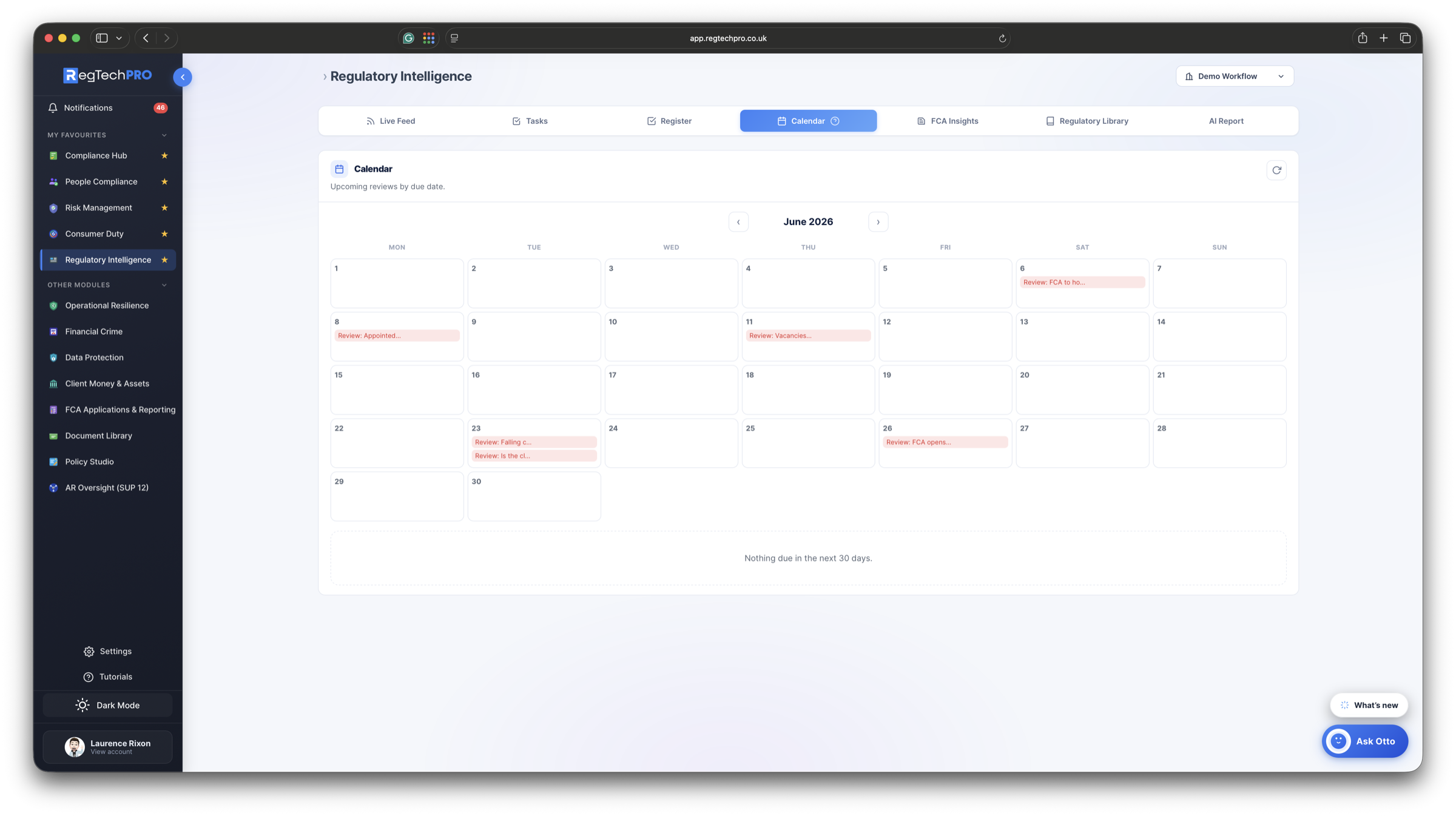1456x816 pixels.
Task: Switch to the Tasks tab
Action: click(x=530, y=121)
